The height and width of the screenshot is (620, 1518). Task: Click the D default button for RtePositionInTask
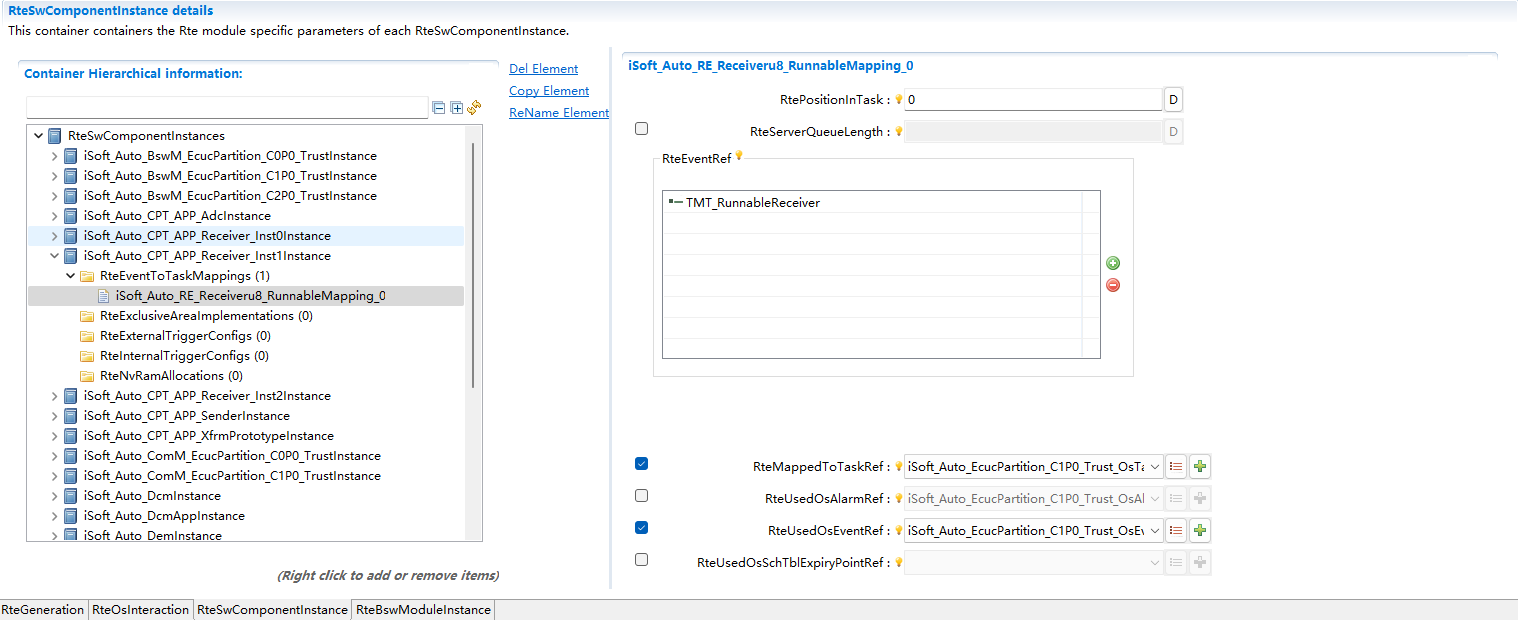click(x=1173, y=100)
